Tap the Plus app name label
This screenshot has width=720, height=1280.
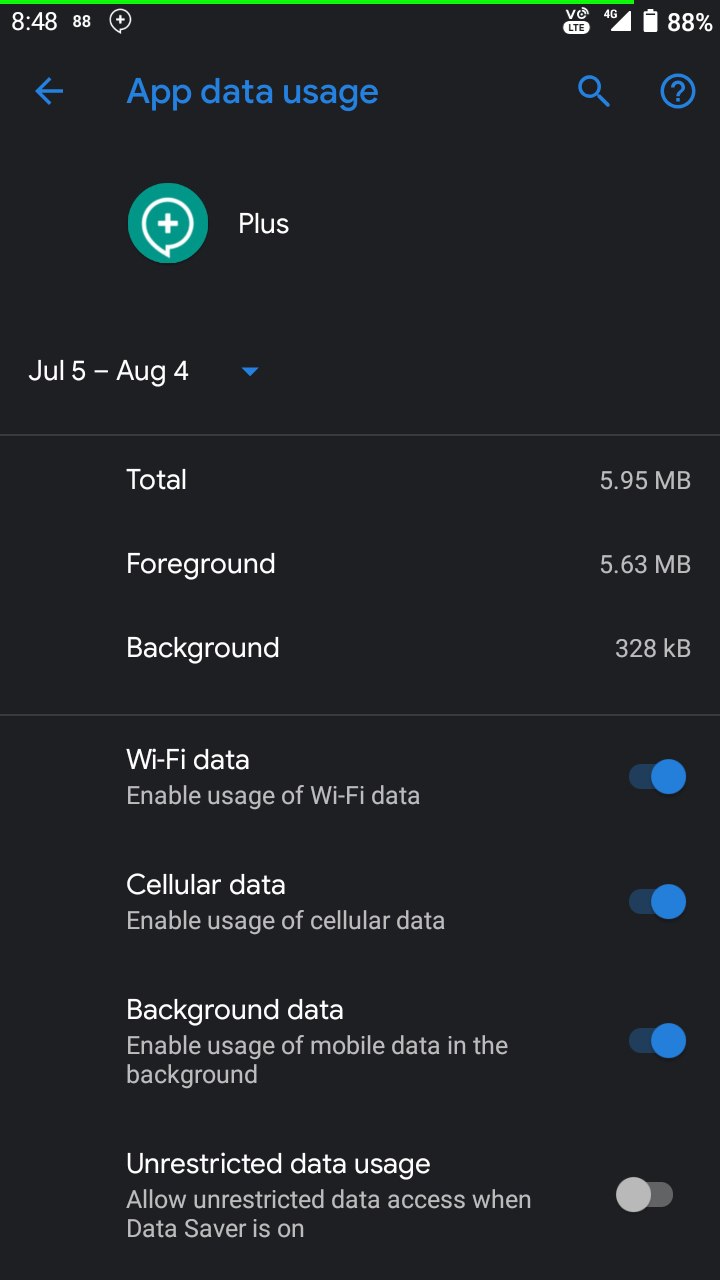264,224
